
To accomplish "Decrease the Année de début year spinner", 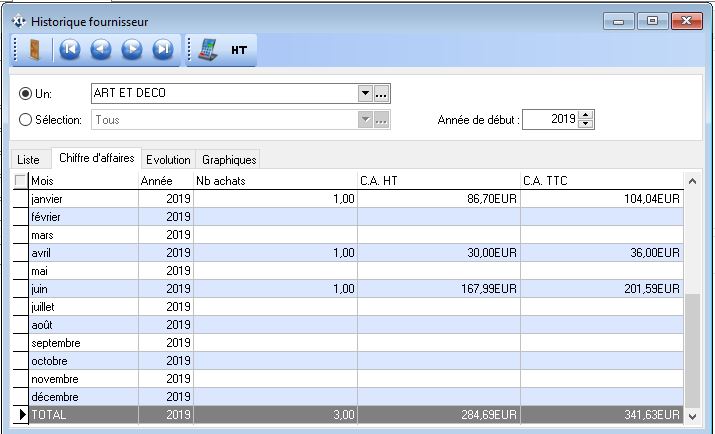I will click(586, 124).
